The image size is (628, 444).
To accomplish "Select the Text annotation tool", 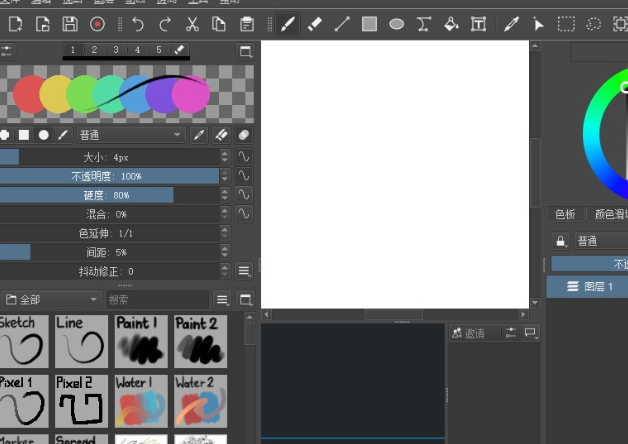I will coord(478,24).
